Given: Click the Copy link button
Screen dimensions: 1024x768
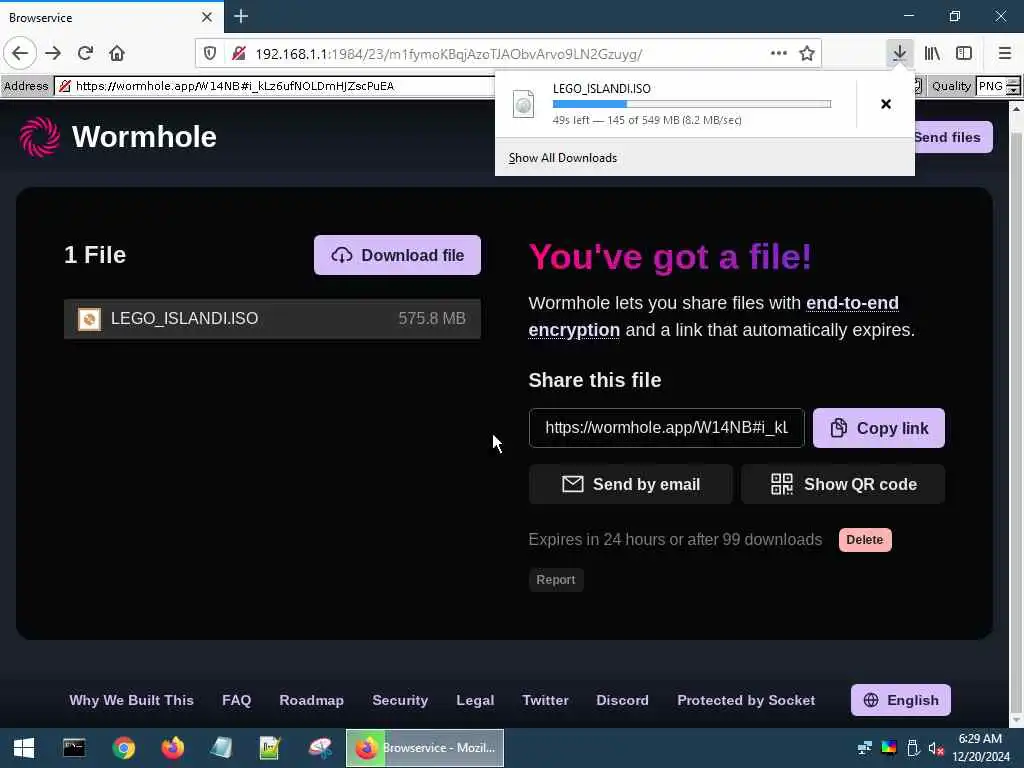Looking at the screenshot, I should (x=878, y=428).
